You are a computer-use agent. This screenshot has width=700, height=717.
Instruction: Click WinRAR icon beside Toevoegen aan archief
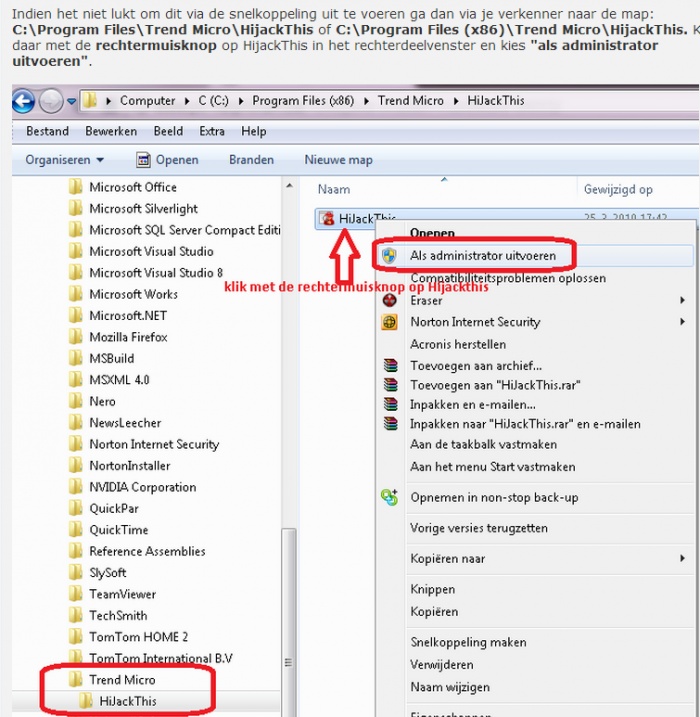(390, 365)
